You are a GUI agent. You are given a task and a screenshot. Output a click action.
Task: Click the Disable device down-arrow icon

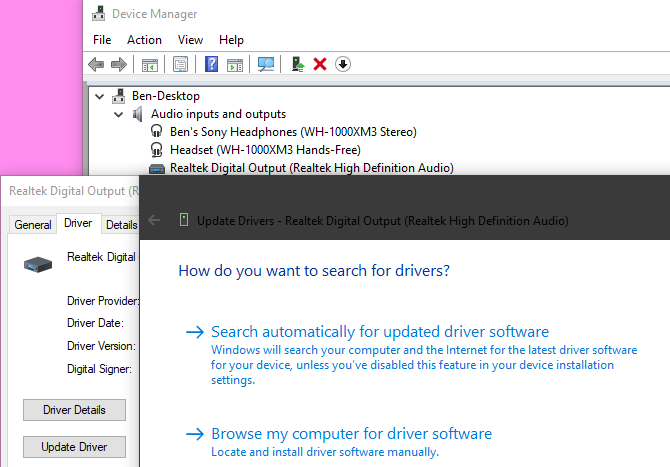[x=343, y=64]
